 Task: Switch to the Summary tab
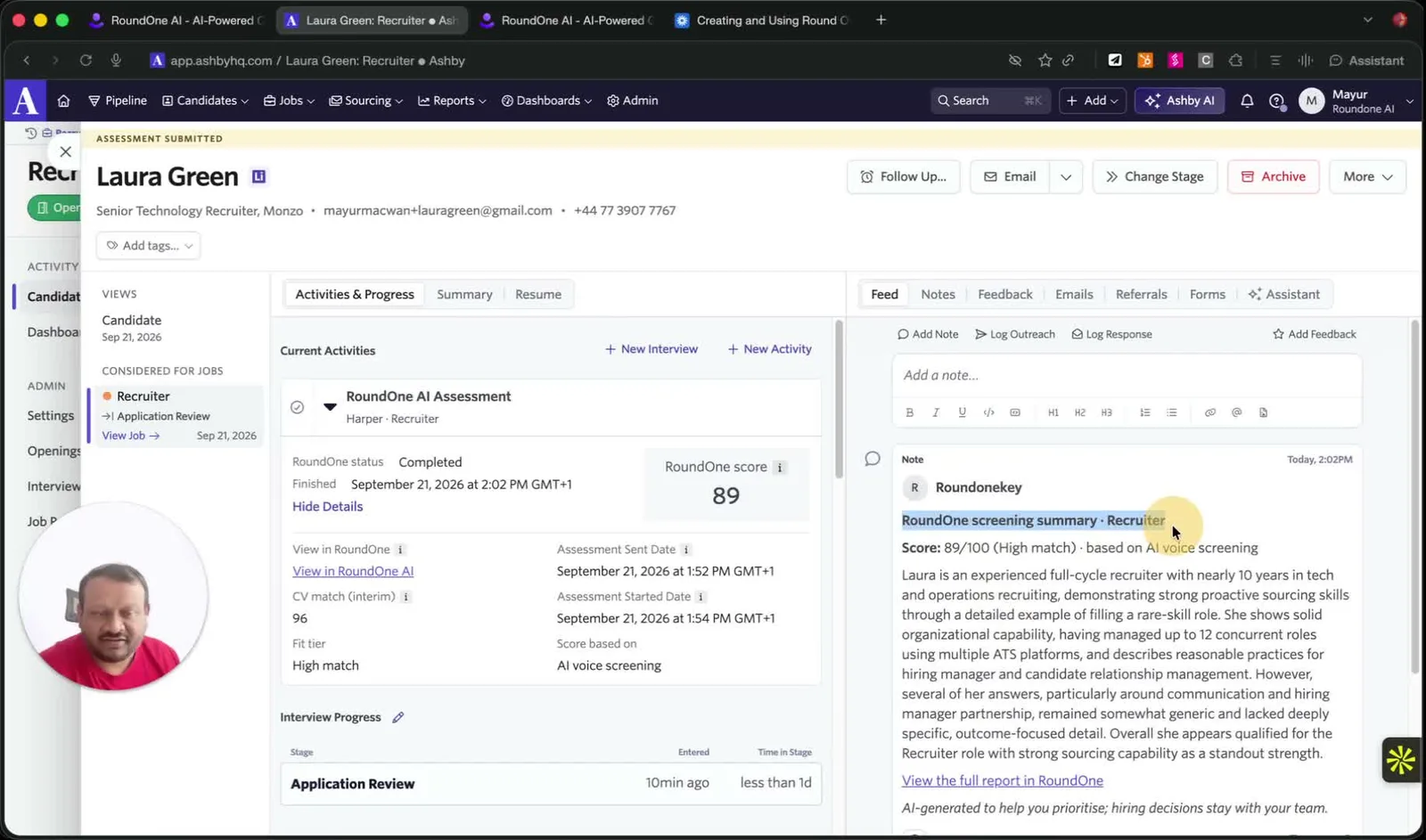(x=464, y=294)
